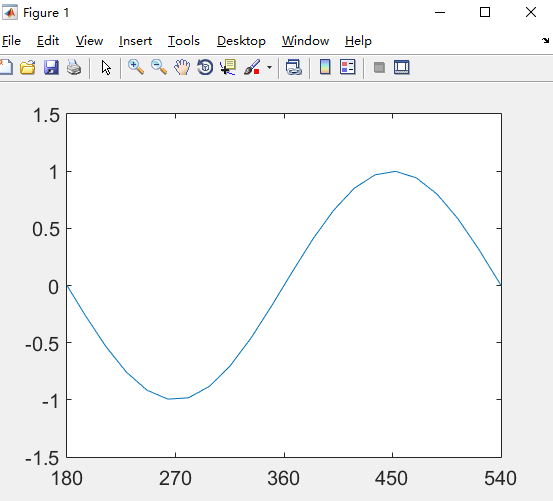
Task: Show Plot Tools and dock figure
Action: click(402, 67)
